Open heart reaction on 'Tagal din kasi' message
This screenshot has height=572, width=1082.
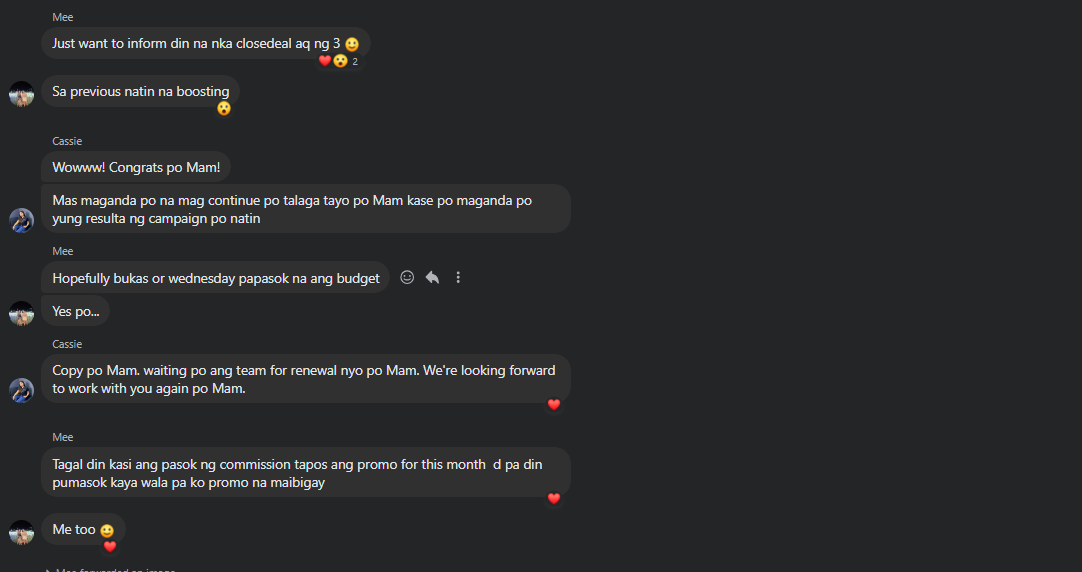[x=553, y=498]
